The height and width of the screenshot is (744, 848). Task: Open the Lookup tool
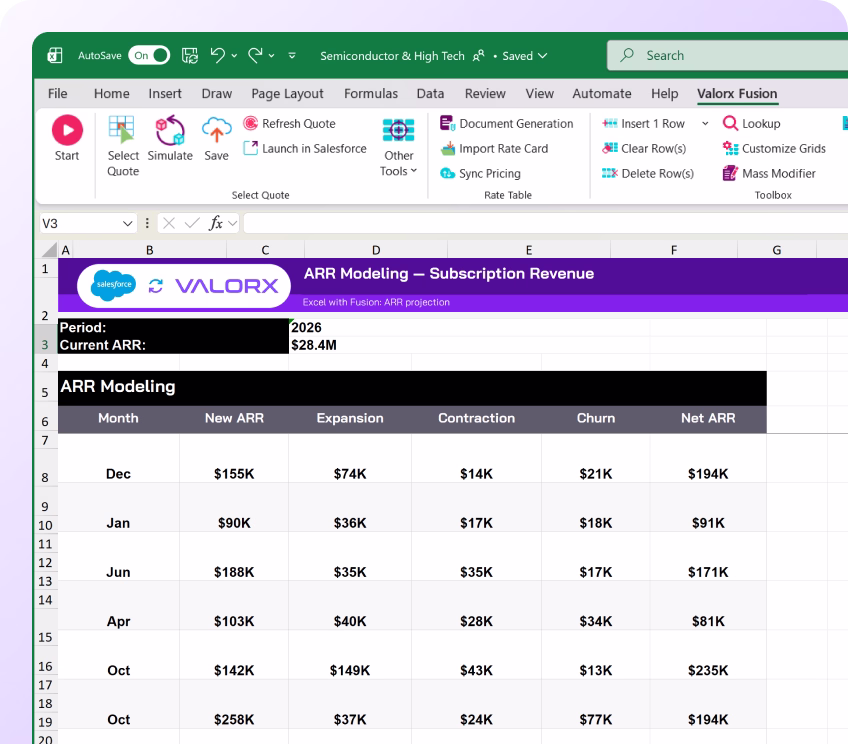752,124
